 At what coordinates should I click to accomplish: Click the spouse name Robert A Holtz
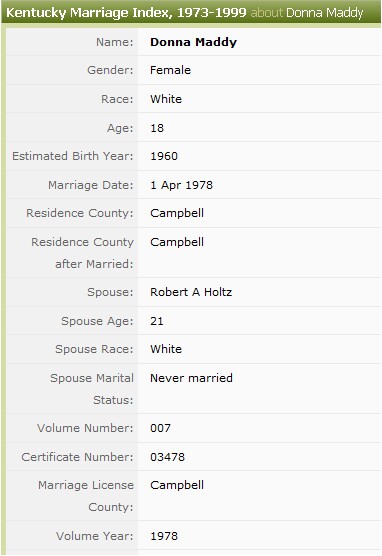click(x=191, y=292)
